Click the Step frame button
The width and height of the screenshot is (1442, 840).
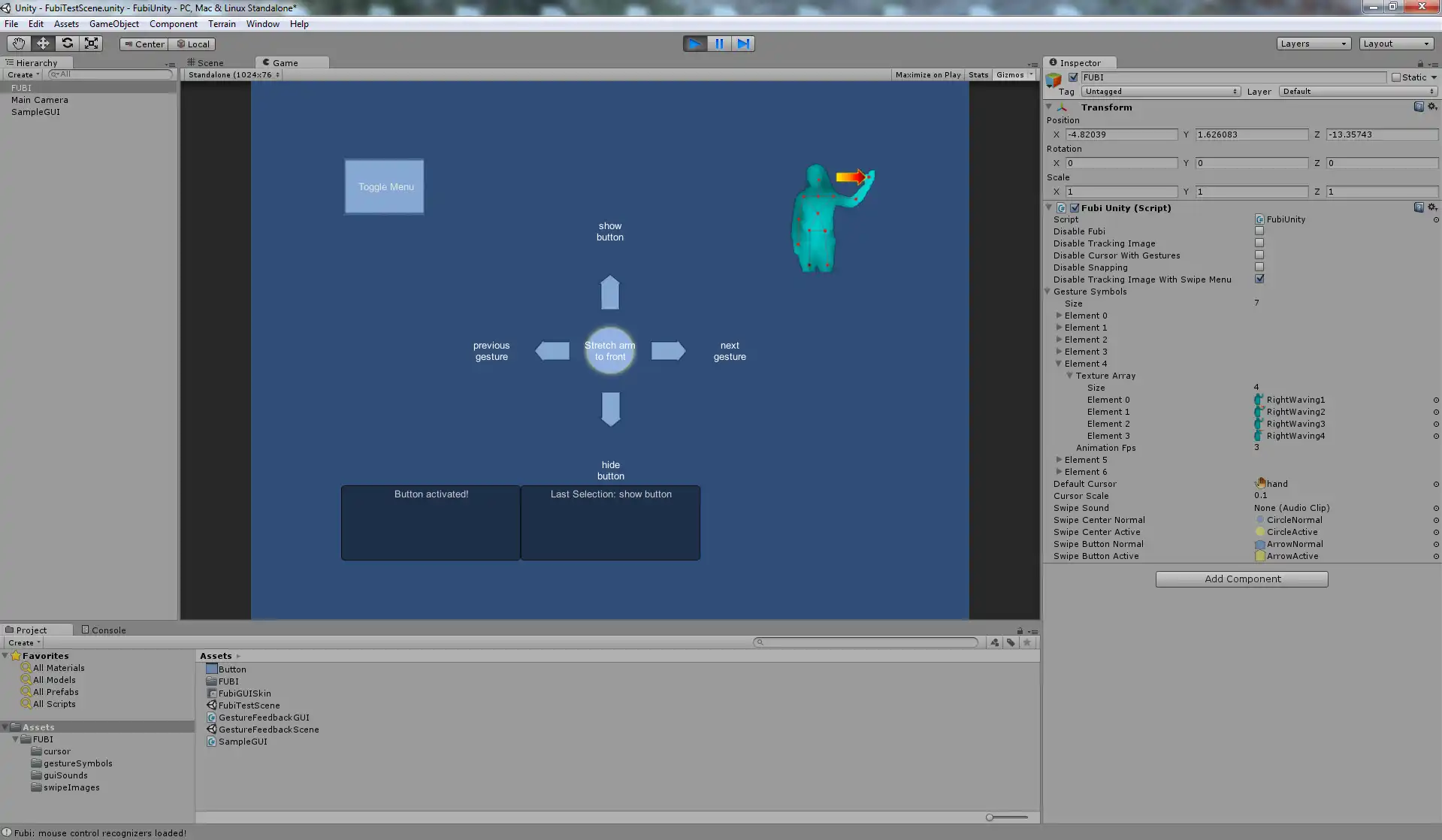(x=743, y=44)
